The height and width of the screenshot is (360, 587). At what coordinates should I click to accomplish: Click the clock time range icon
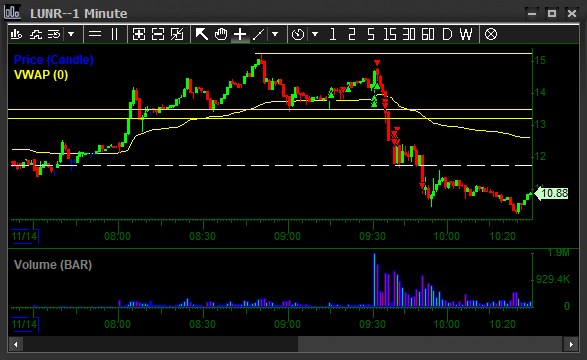click(298, 34)
